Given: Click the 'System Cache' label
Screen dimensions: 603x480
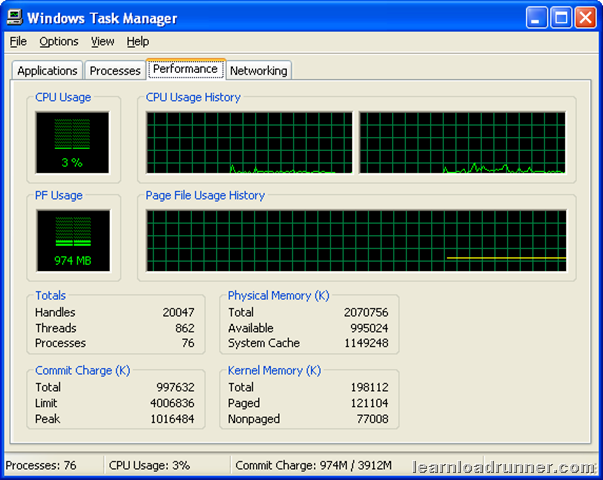Looking at the screenshot, I should pos(264,343).
